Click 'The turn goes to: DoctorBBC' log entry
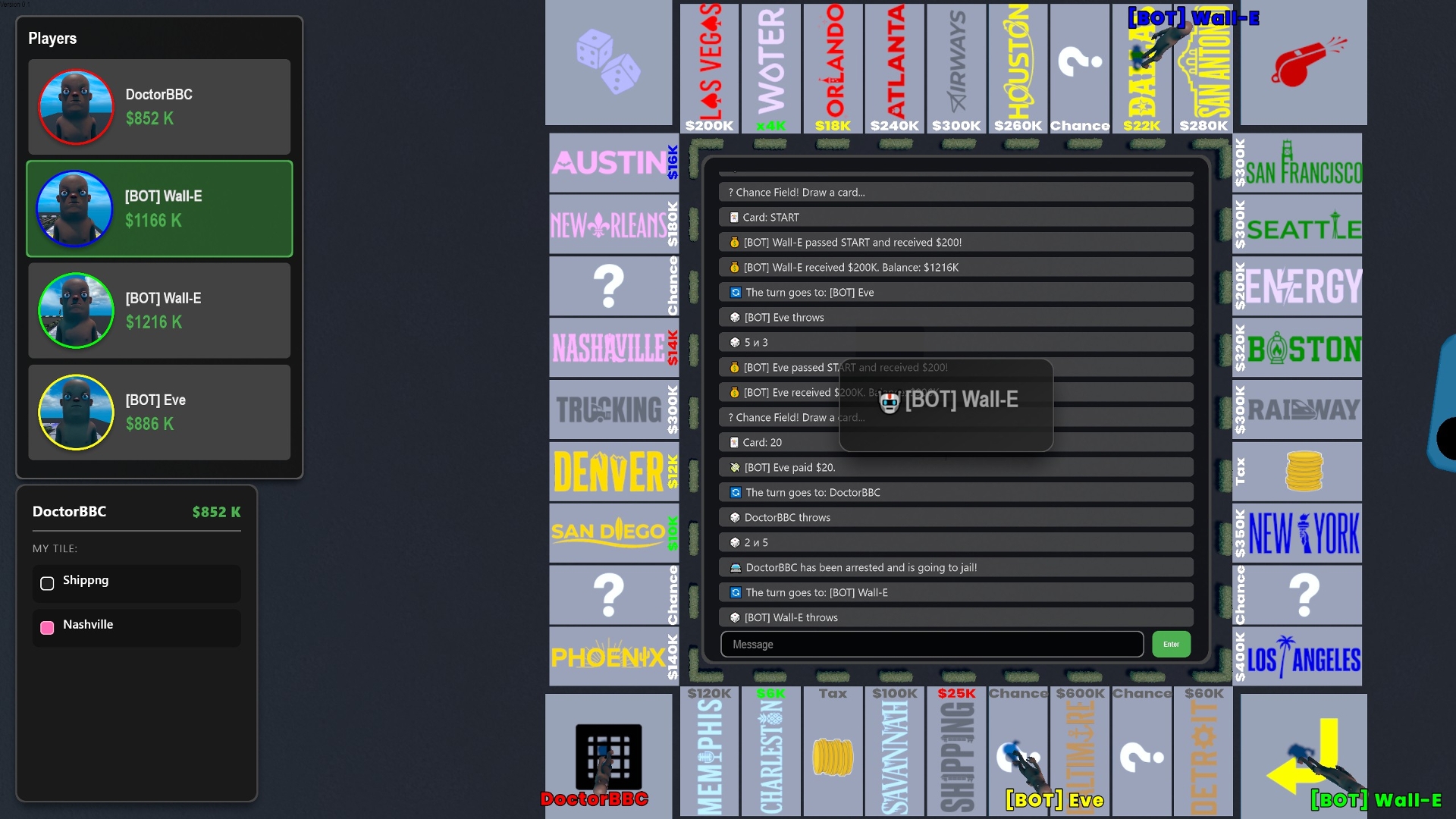Viewport: 1456px width, 819px height. coord(955,492)
